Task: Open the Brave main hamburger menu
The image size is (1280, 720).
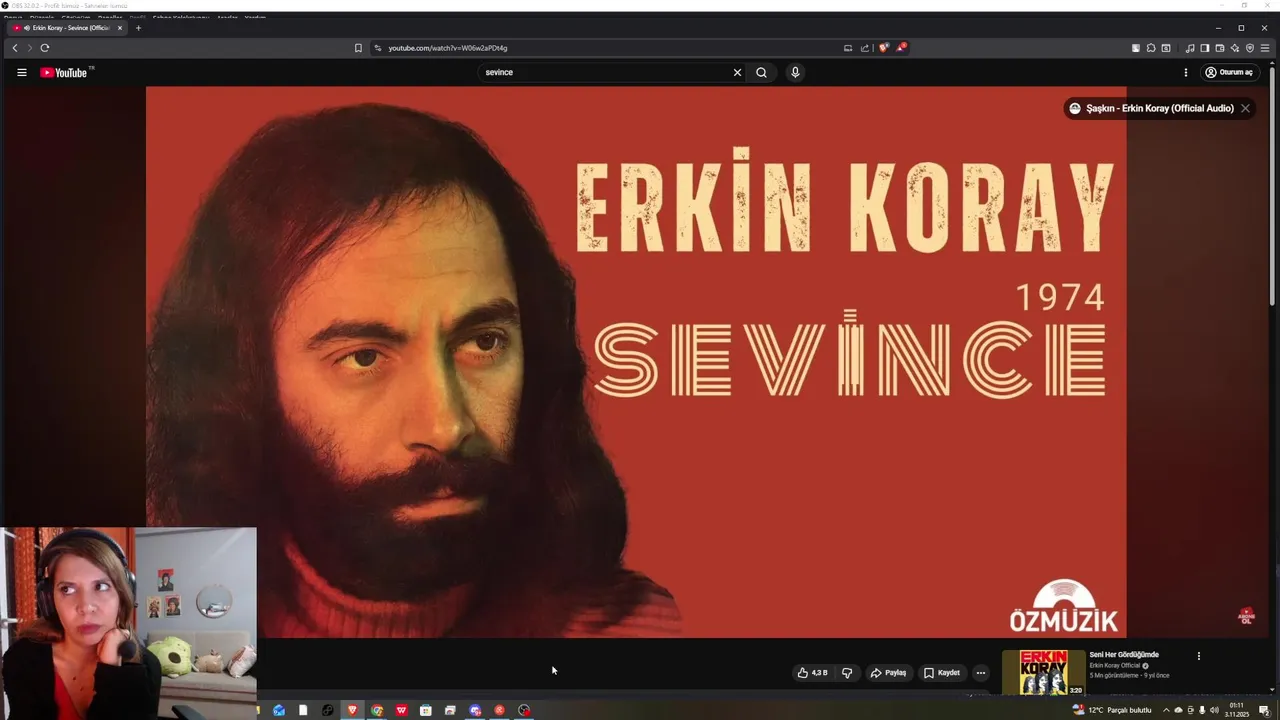Action: (x=1265, y=48)
